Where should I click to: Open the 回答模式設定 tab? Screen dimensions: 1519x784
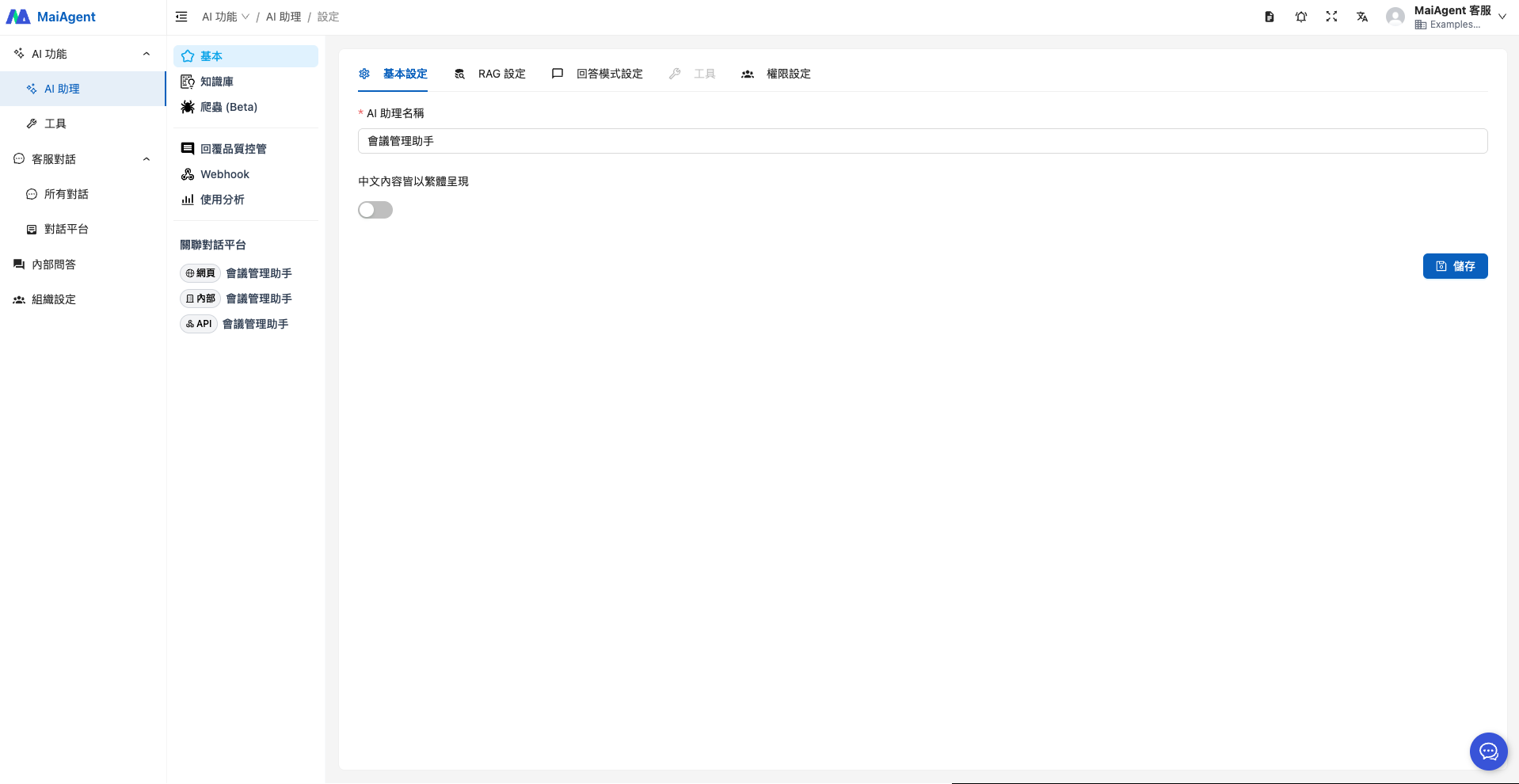coord(598,74)
